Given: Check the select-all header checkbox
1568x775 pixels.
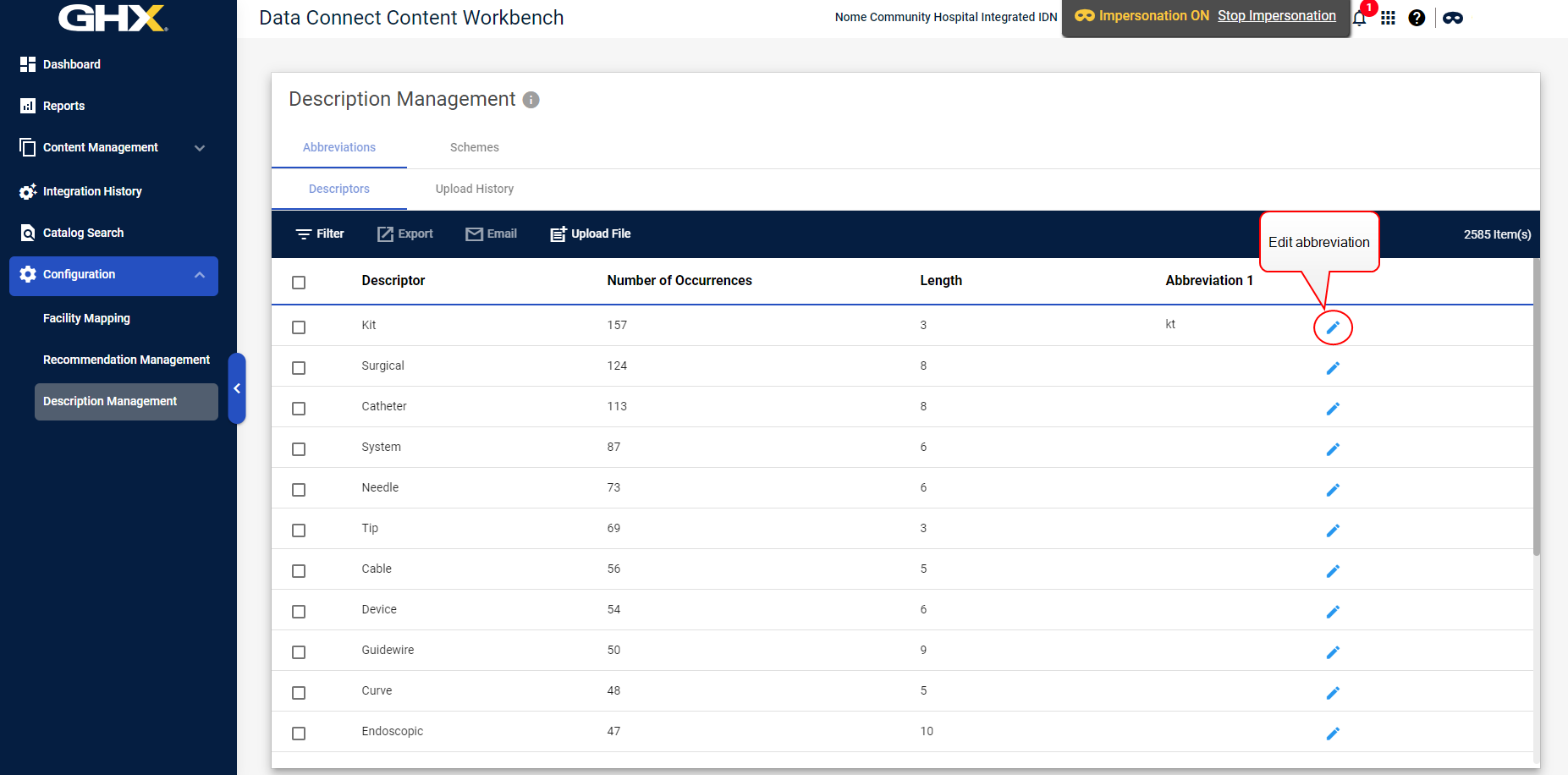Looking at the screenshot, I should [x=299, y=283].
